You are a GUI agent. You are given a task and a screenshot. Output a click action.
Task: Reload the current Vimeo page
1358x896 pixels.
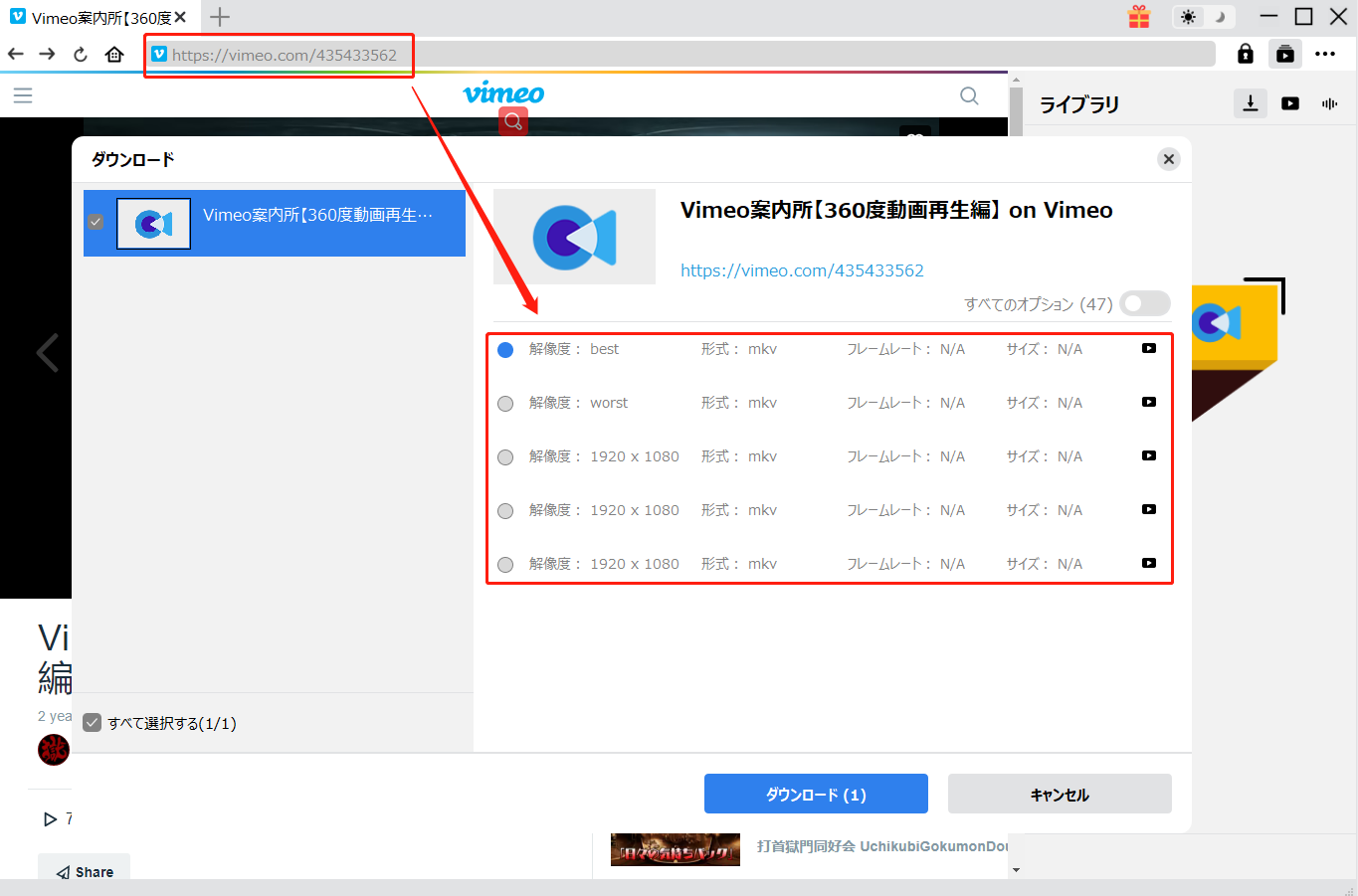click(81, 55)
